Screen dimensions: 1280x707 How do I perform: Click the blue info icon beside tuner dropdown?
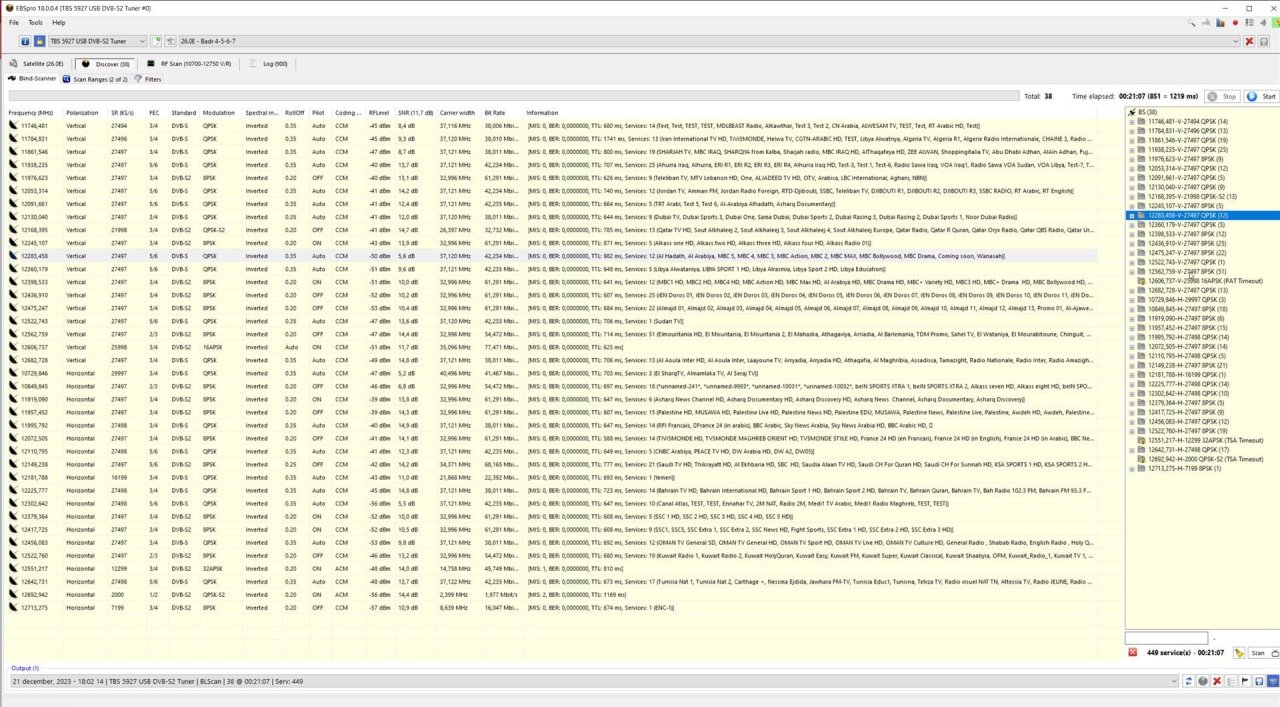click(25, 41)
